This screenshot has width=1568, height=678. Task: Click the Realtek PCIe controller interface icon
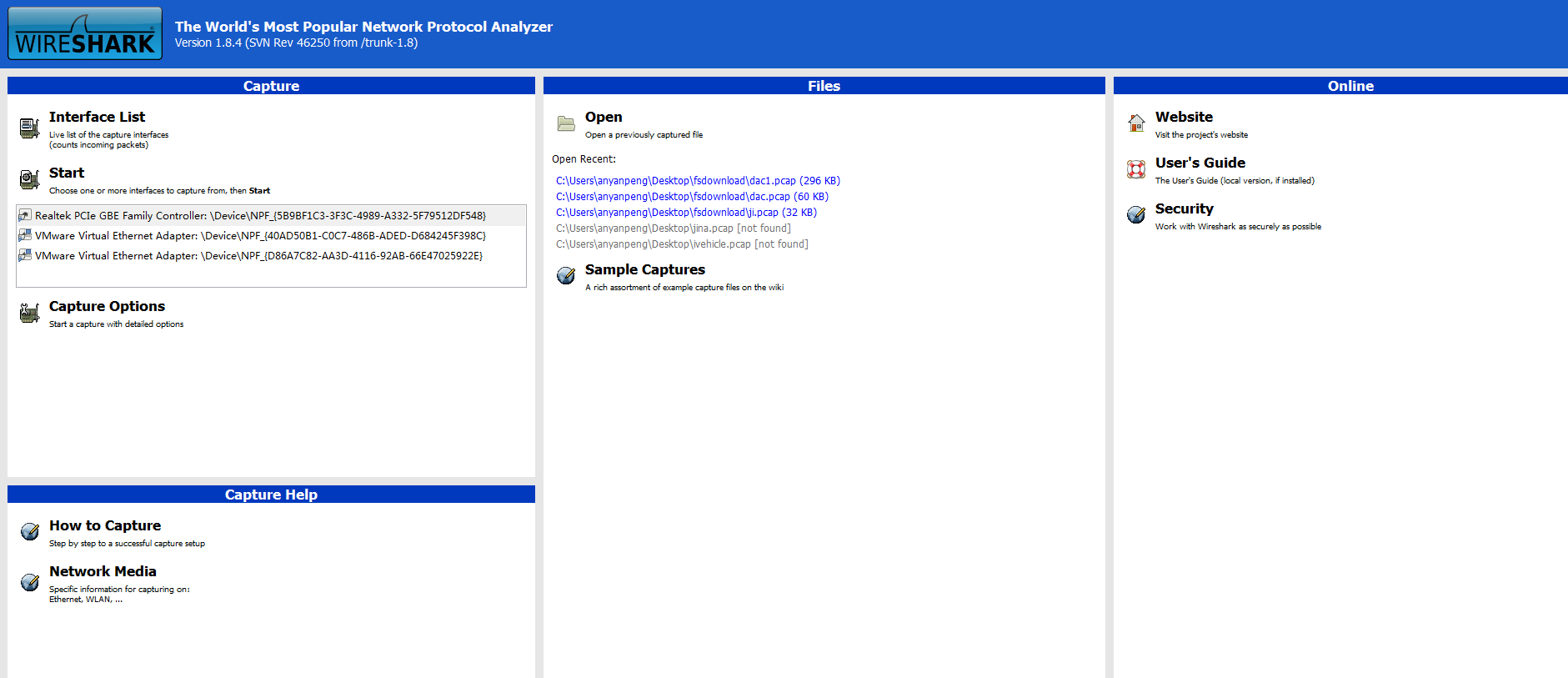coord(25,215)
